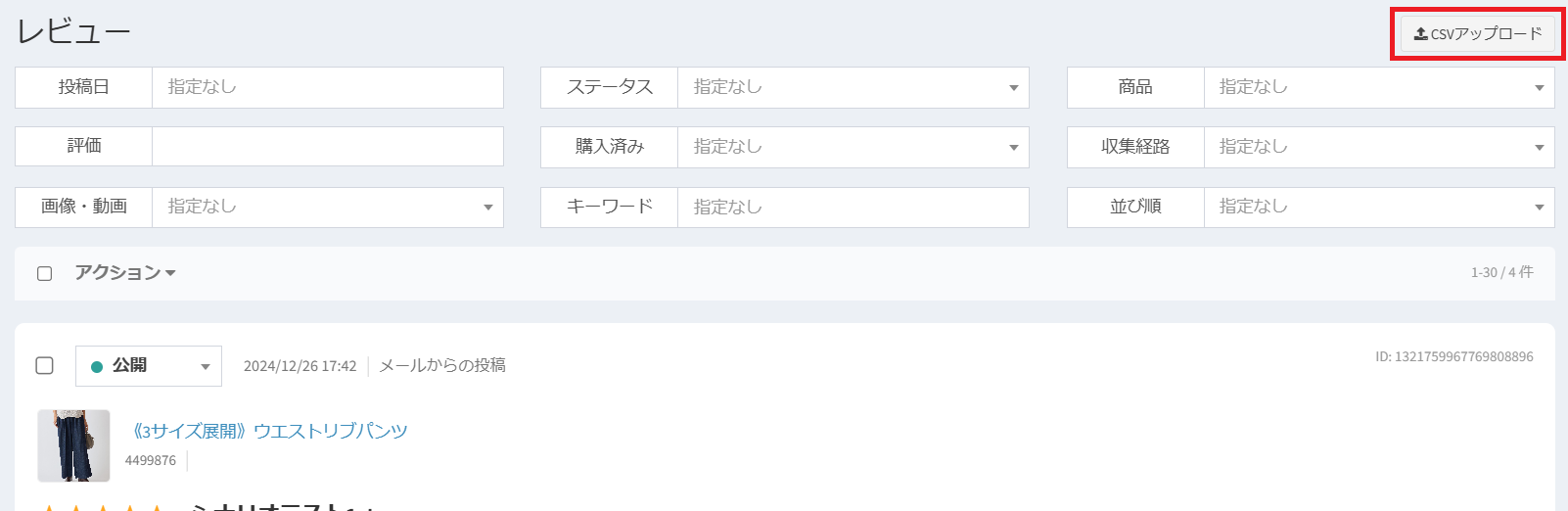Focus the キーワード search field

point(853,207)
